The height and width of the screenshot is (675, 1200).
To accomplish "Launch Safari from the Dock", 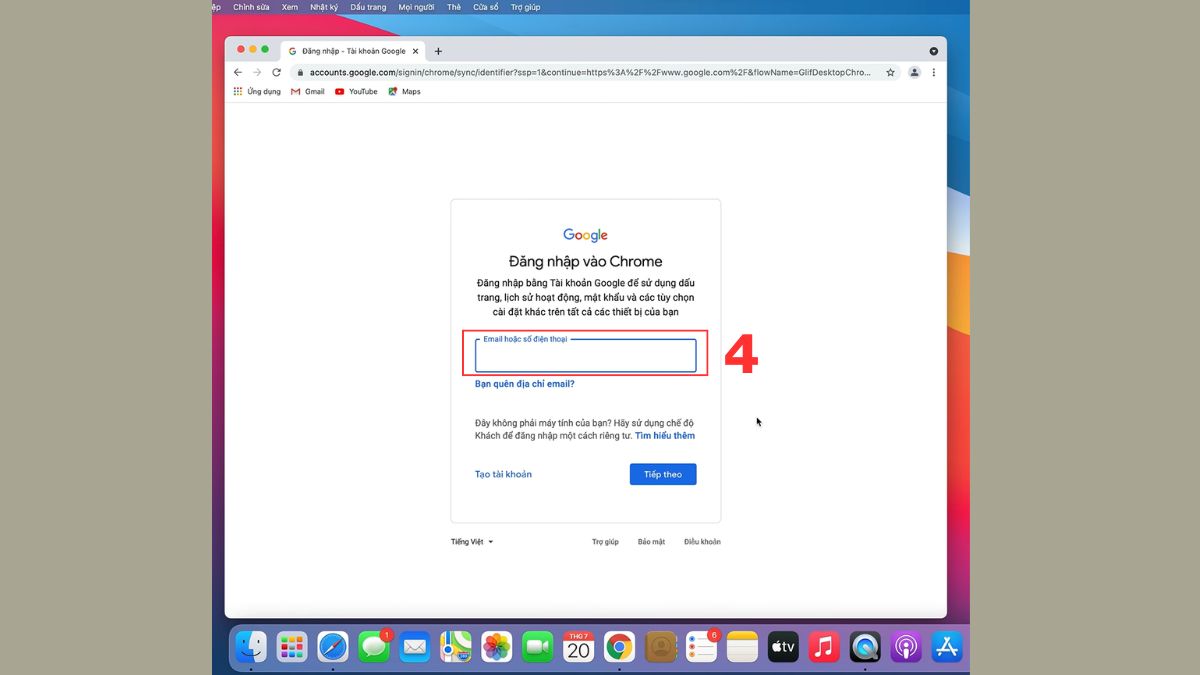I will pyautogui.click(x=333, y=647).
